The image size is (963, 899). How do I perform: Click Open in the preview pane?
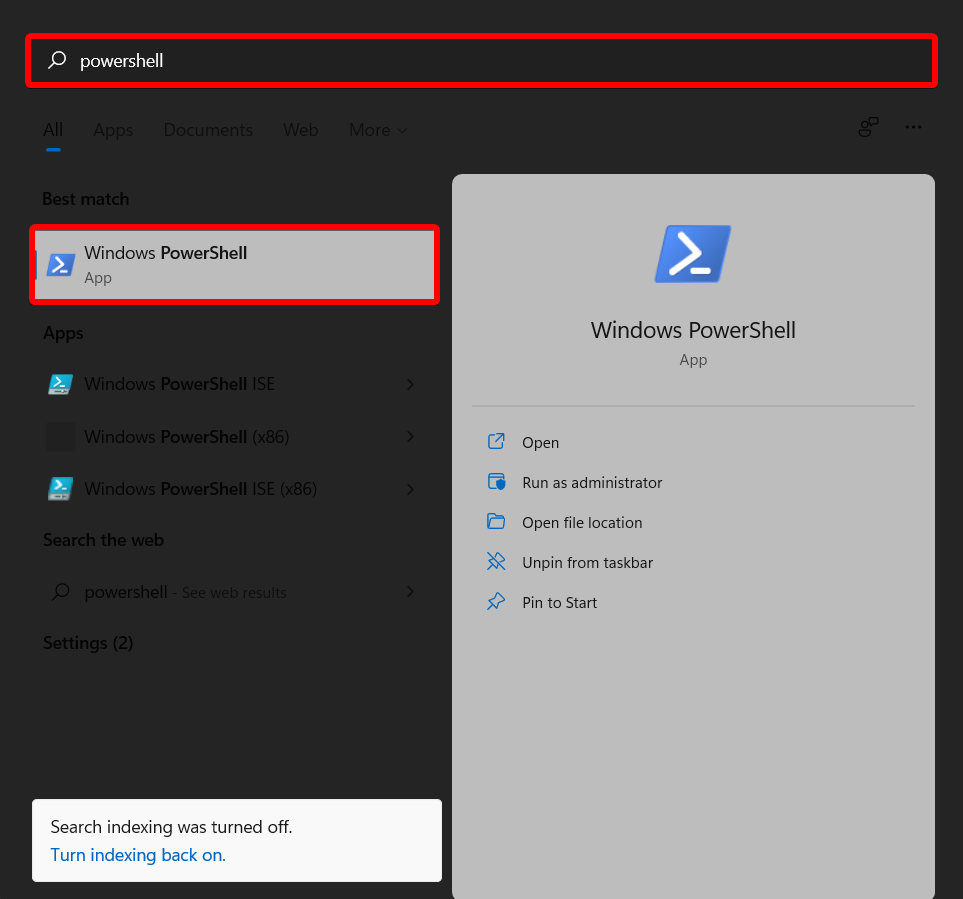540,443
